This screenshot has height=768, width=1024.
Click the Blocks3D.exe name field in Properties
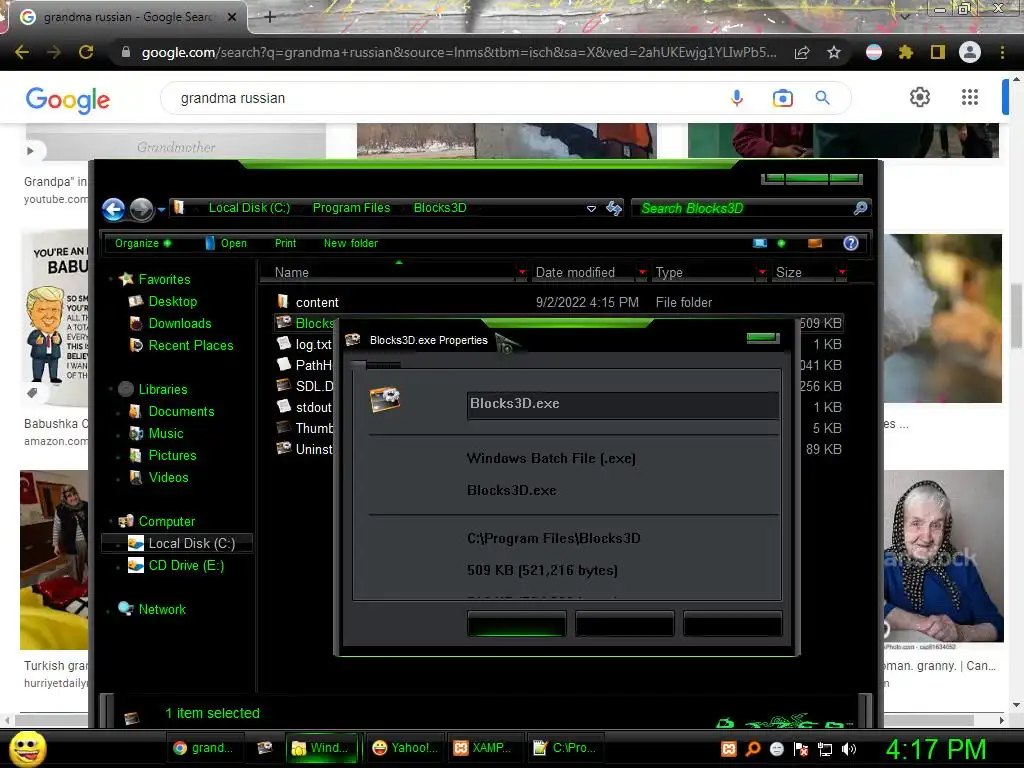(622, 404)
